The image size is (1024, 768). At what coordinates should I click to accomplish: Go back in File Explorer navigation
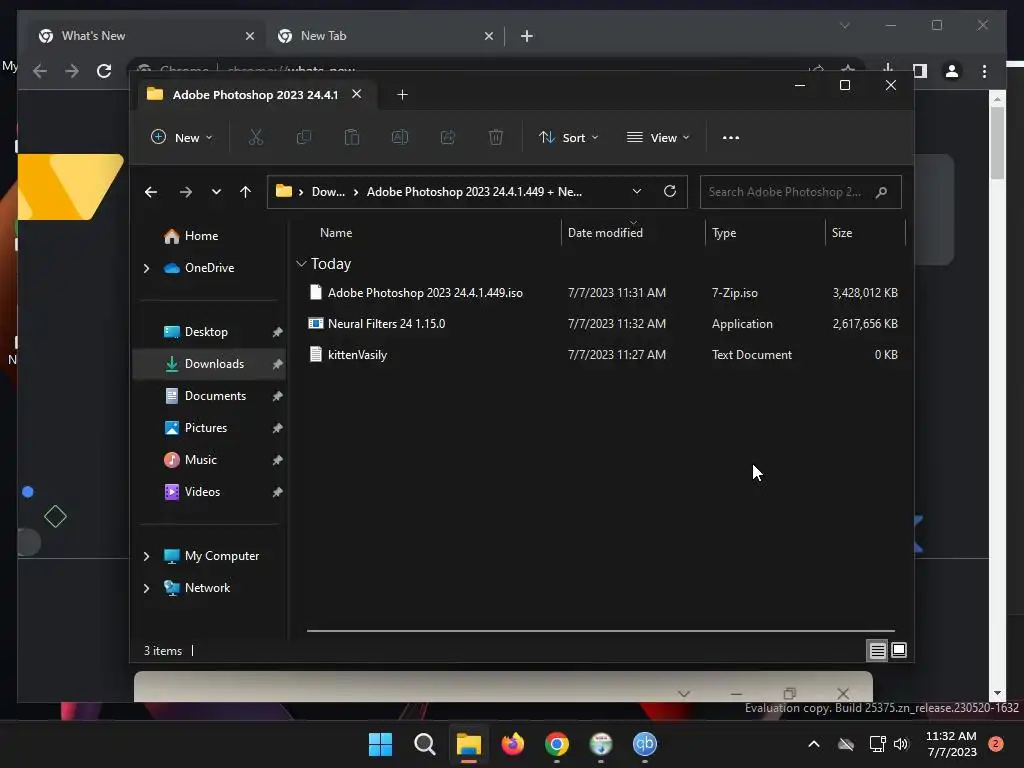[x=151, y=192]
